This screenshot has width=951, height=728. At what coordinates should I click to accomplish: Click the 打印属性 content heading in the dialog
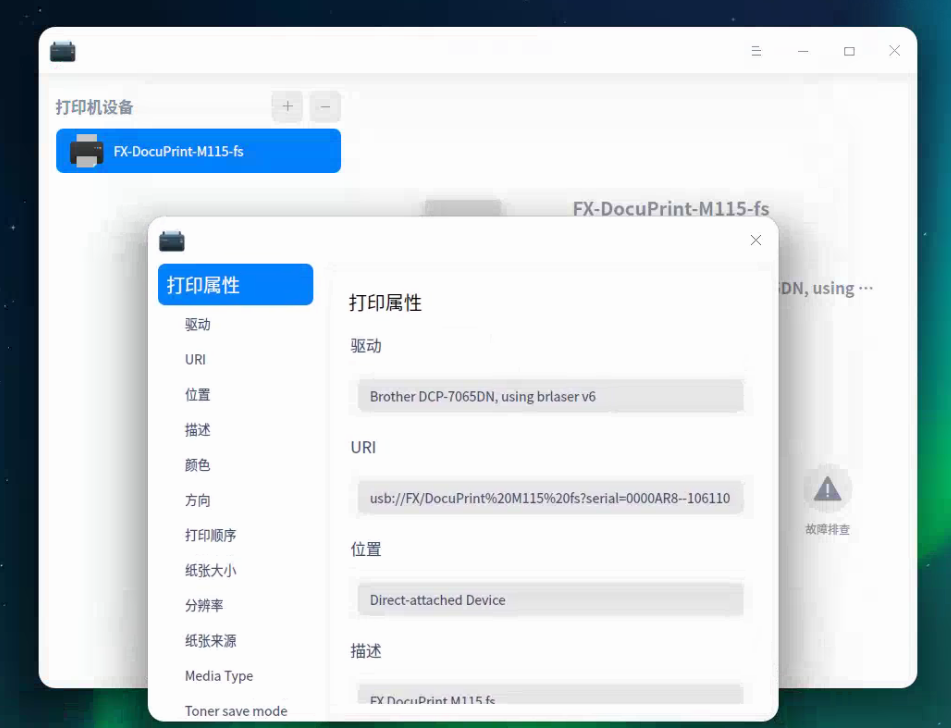pyautogui.click(x=385, y=303)
